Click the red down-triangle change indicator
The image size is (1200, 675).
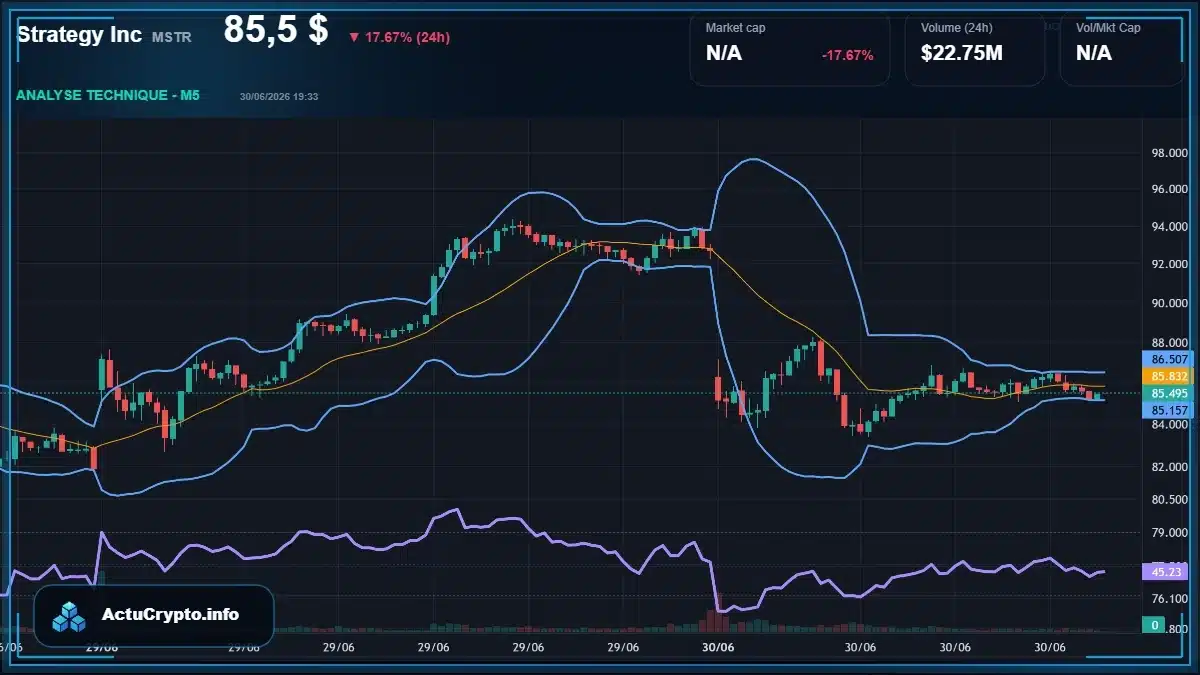(354, 38)
